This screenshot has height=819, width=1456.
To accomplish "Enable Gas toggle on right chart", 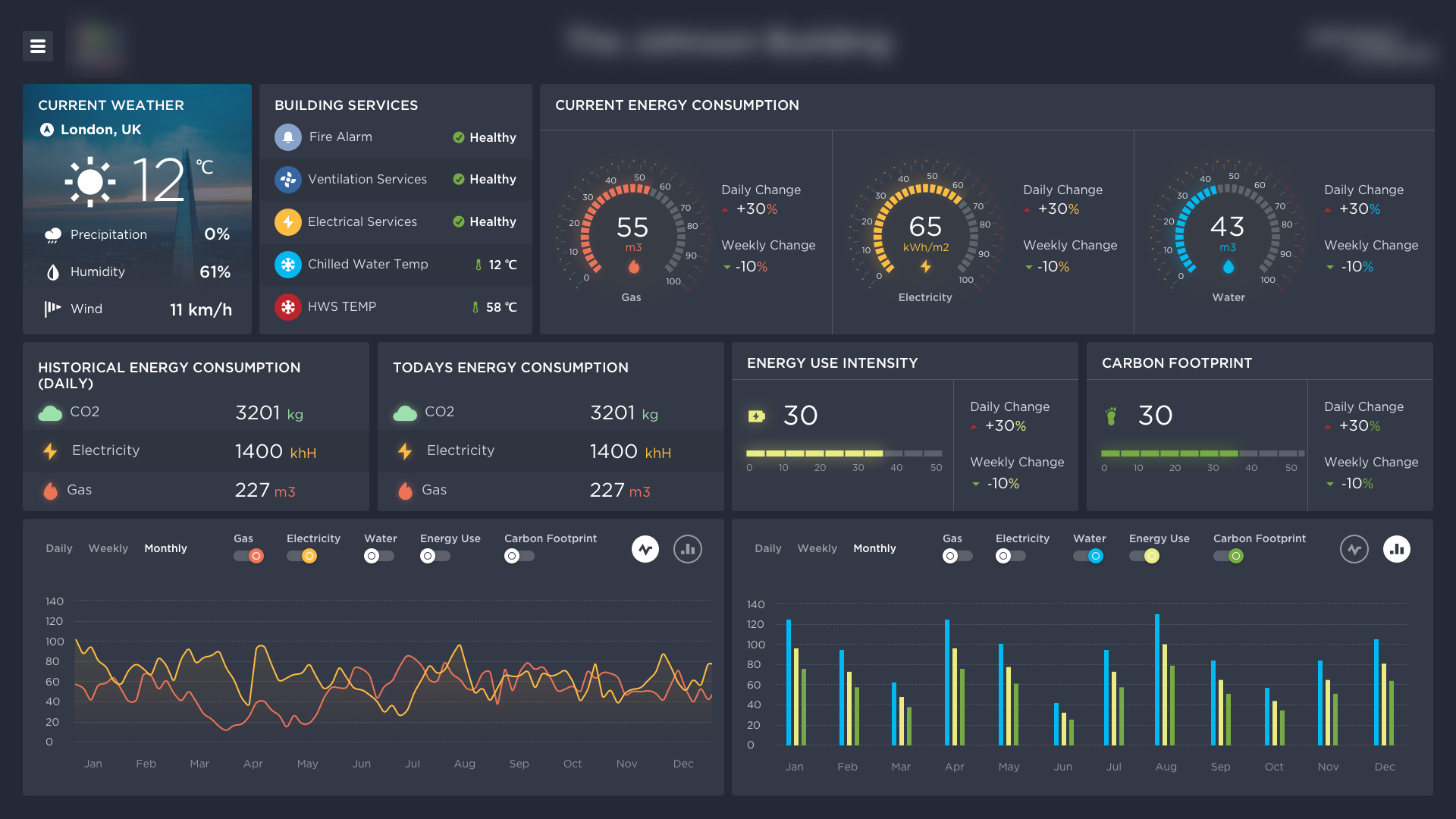I will coord(957,556).
